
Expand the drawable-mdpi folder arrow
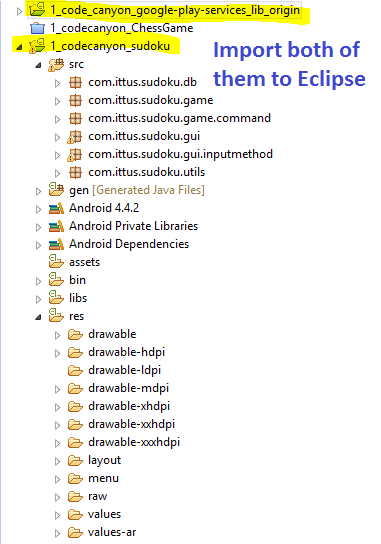click(x=58, y=389)
